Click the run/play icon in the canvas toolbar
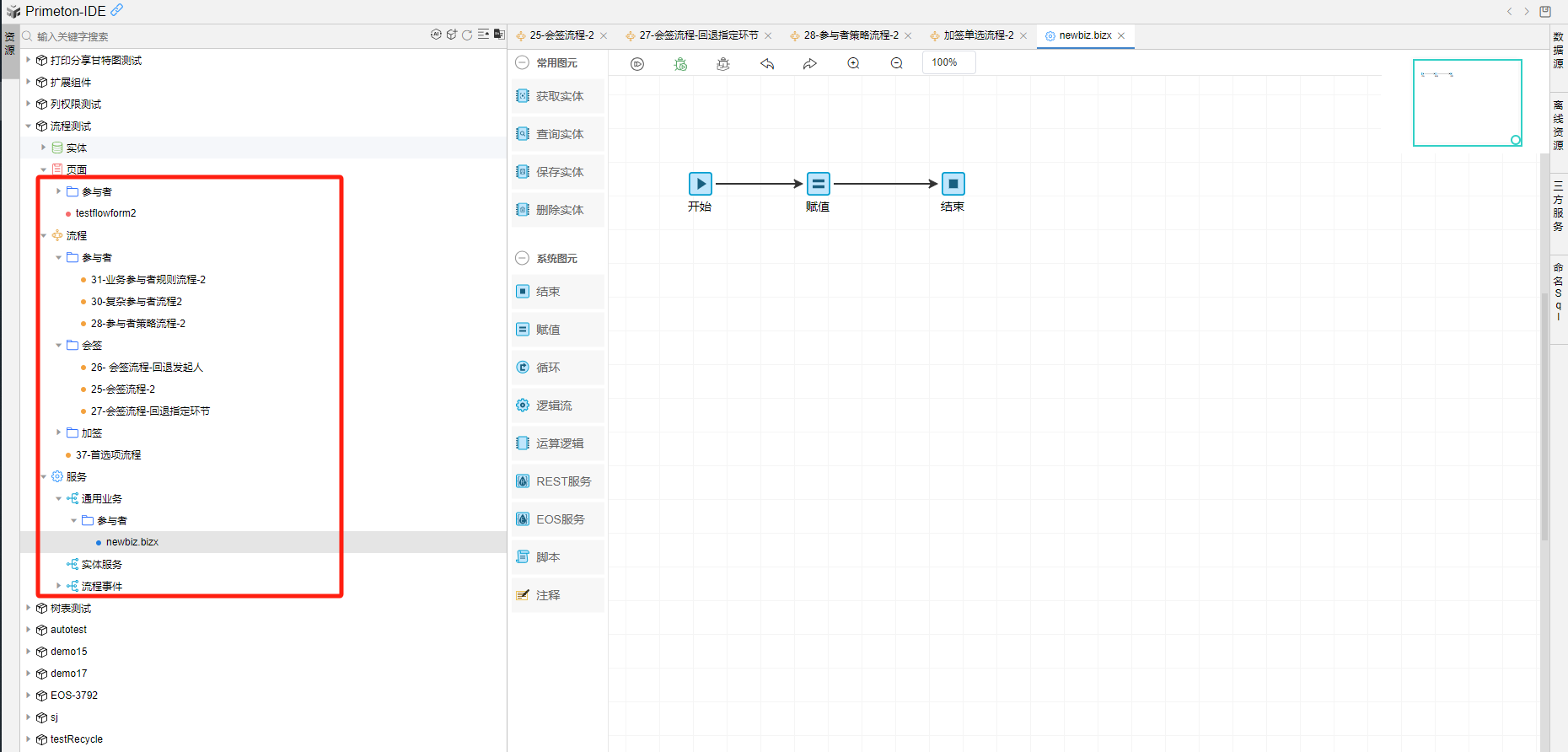 pos(637,64)
